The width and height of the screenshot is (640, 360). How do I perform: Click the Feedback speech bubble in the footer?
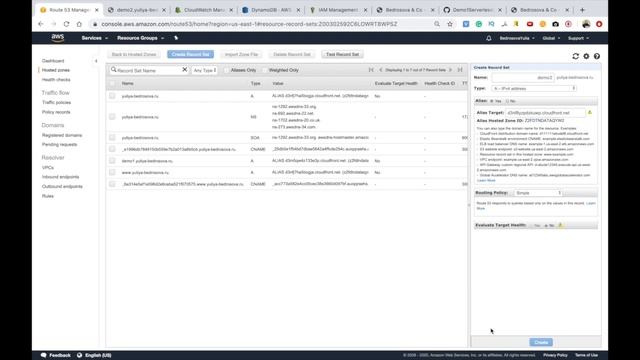[43, 355]
